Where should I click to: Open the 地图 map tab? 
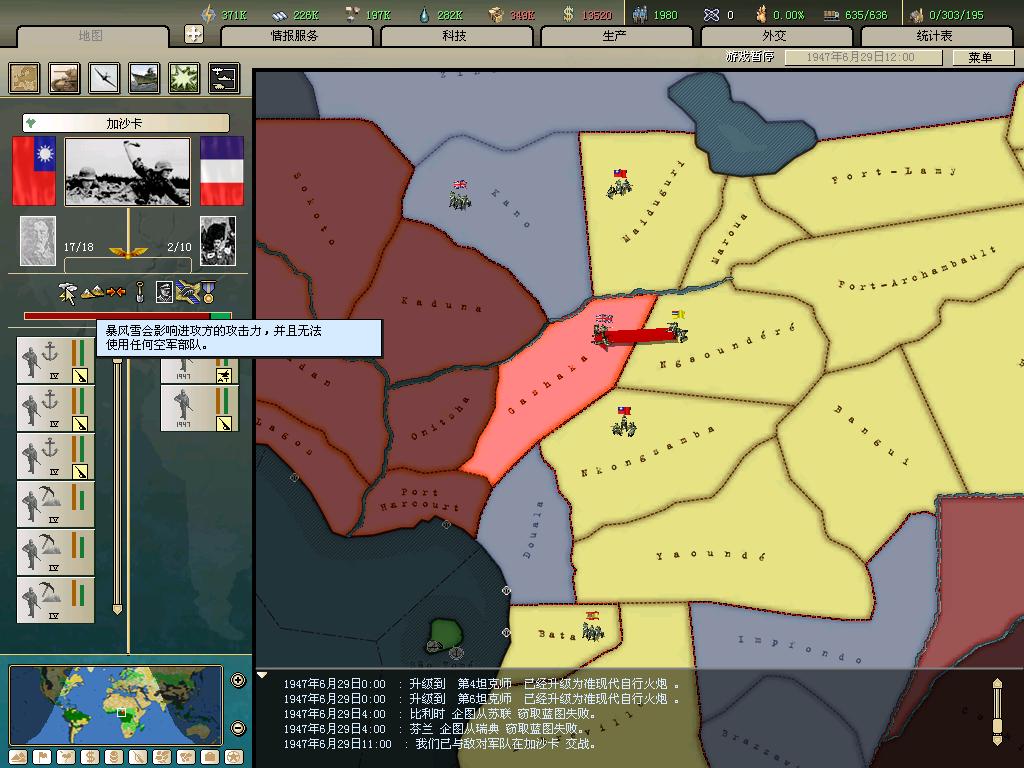91,36
